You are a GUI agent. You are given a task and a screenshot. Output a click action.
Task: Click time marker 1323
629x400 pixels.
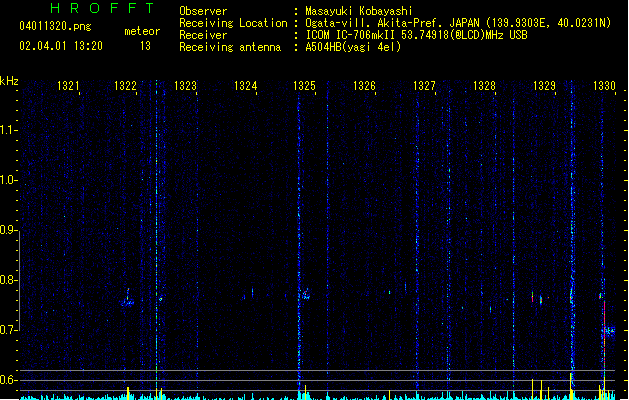[x=185, y=86]
